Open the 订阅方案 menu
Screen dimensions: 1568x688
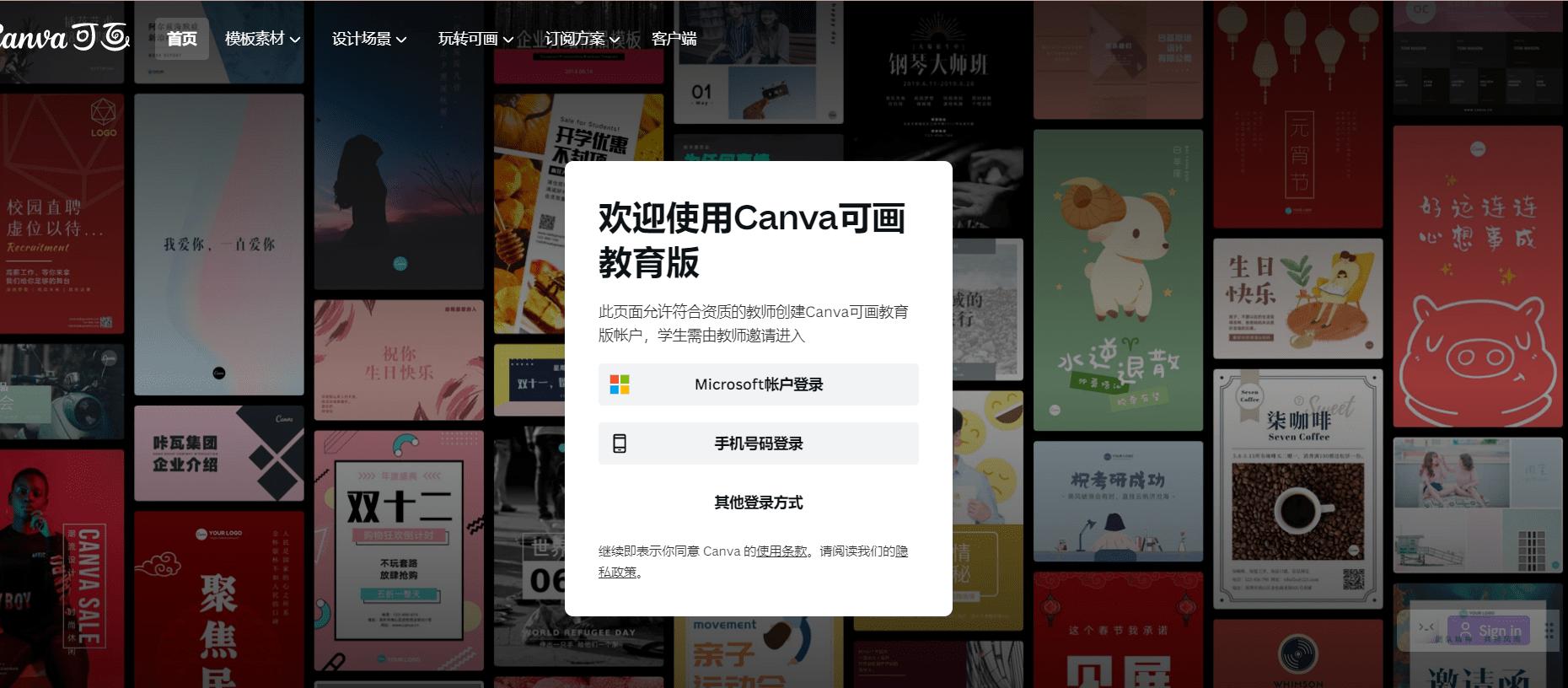point(583,39)
